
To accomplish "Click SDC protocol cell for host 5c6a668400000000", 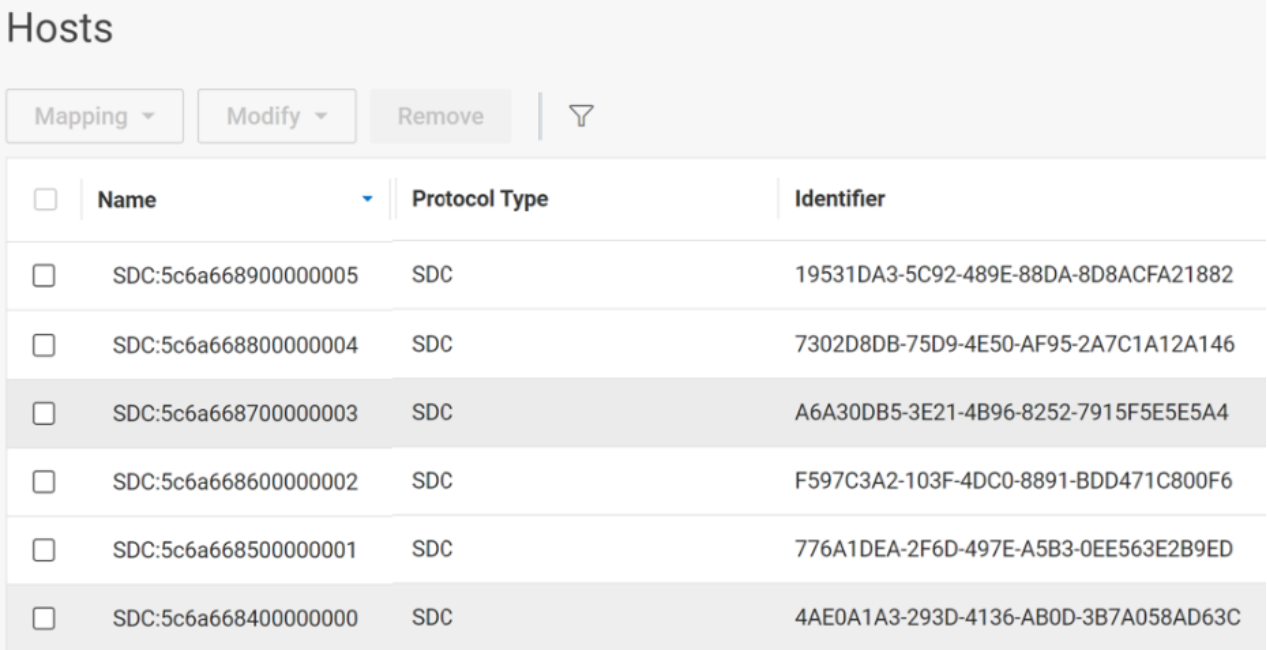I will click(x=432, y=618).
